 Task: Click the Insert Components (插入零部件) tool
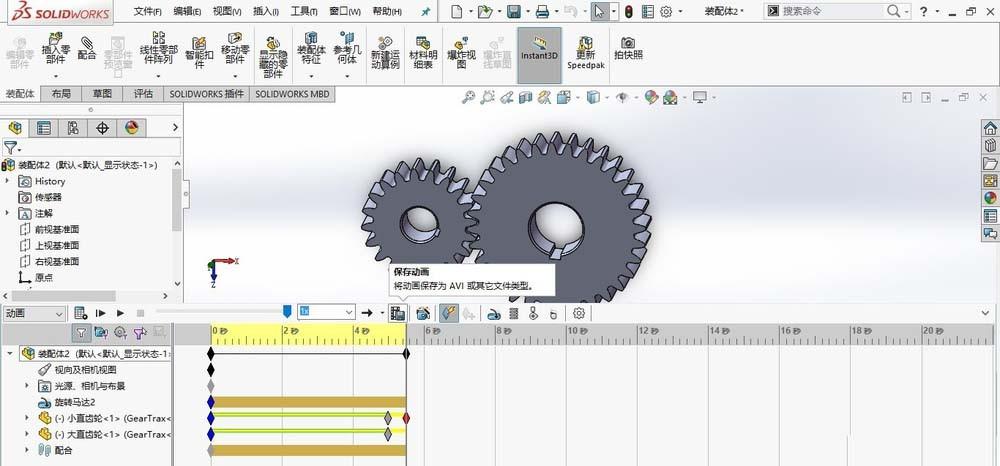click(55, 49)
